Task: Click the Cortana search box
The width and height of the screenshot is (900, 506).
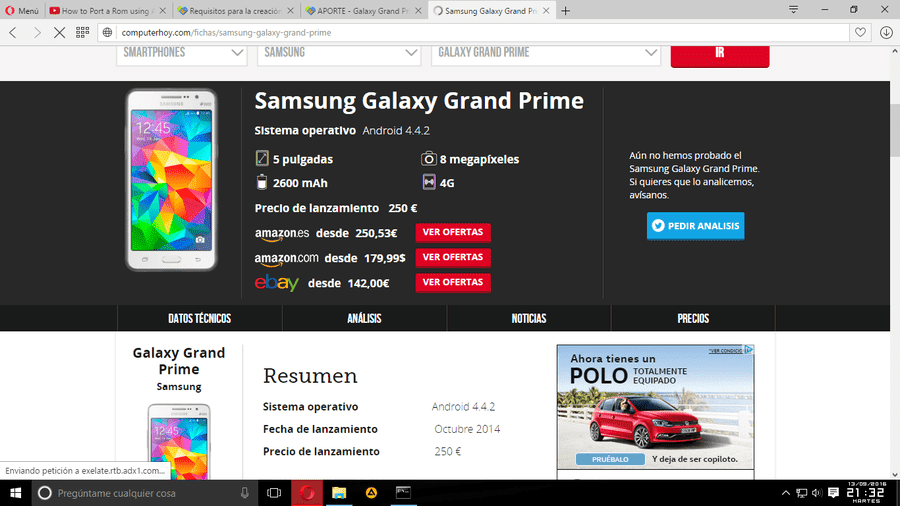Action: click(143, 493)
